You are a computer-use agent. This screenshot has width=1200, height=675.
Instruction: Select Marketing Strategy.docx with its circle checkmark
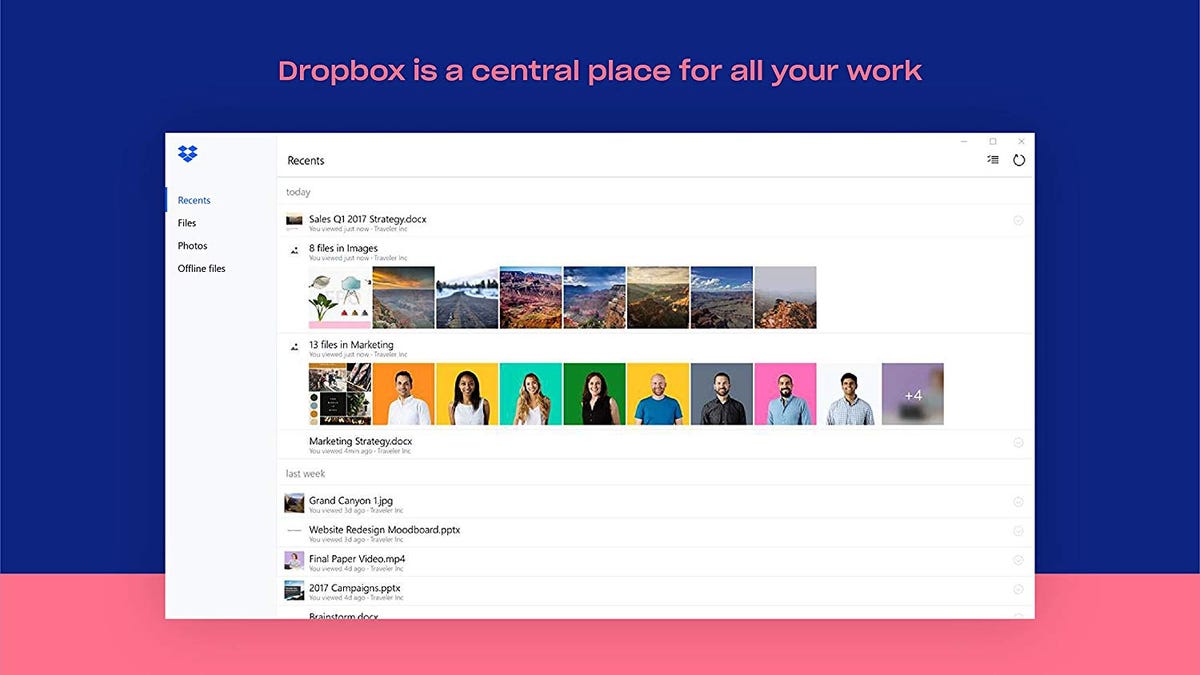(x=1018, y=442)
